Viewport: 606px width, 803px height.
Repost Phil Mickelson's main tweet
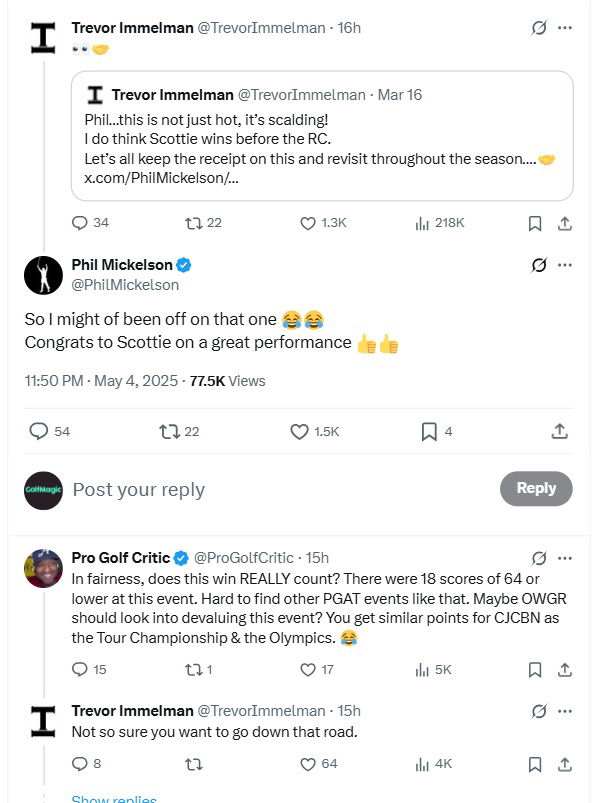168,431
